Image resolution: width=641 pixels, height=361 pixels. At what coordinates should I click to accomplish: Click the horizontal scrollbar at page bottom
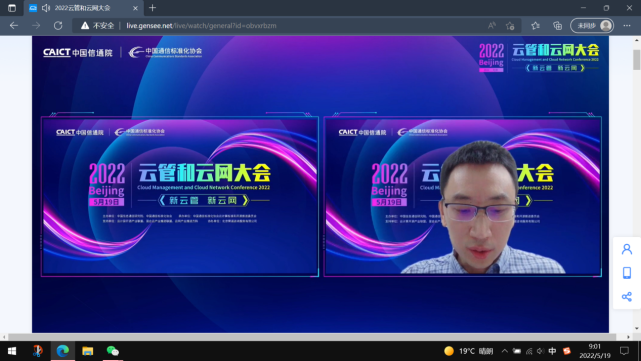(312, 337)
